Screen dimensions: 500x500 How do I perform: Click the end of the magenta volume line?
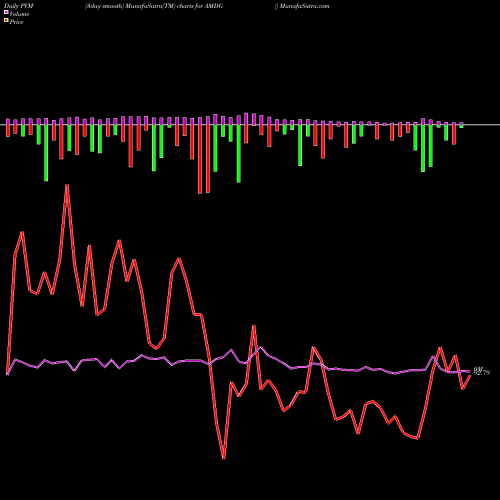(470, 371)
